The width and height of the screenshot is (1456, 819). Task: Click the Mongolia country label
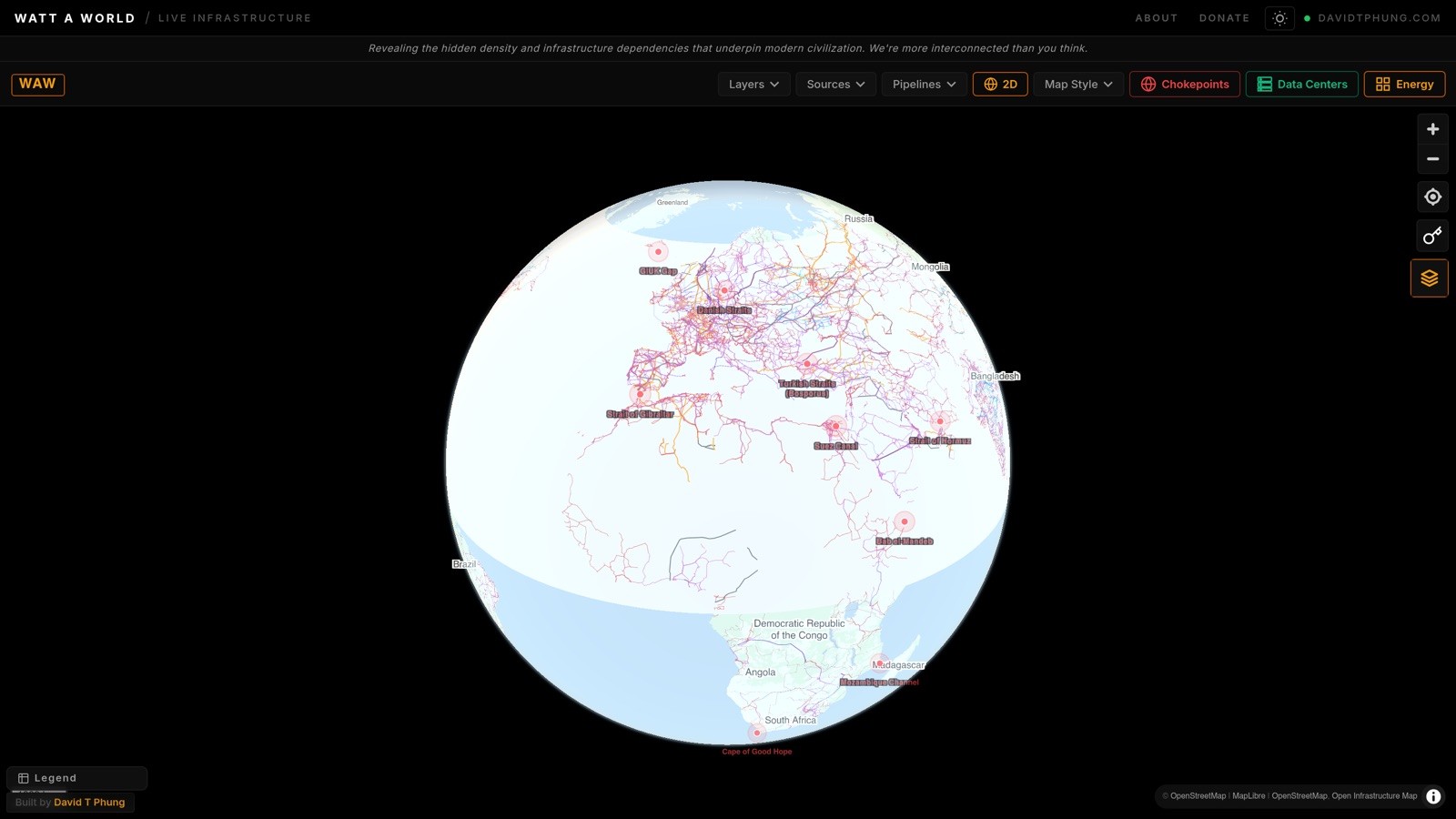click(930, 267)
